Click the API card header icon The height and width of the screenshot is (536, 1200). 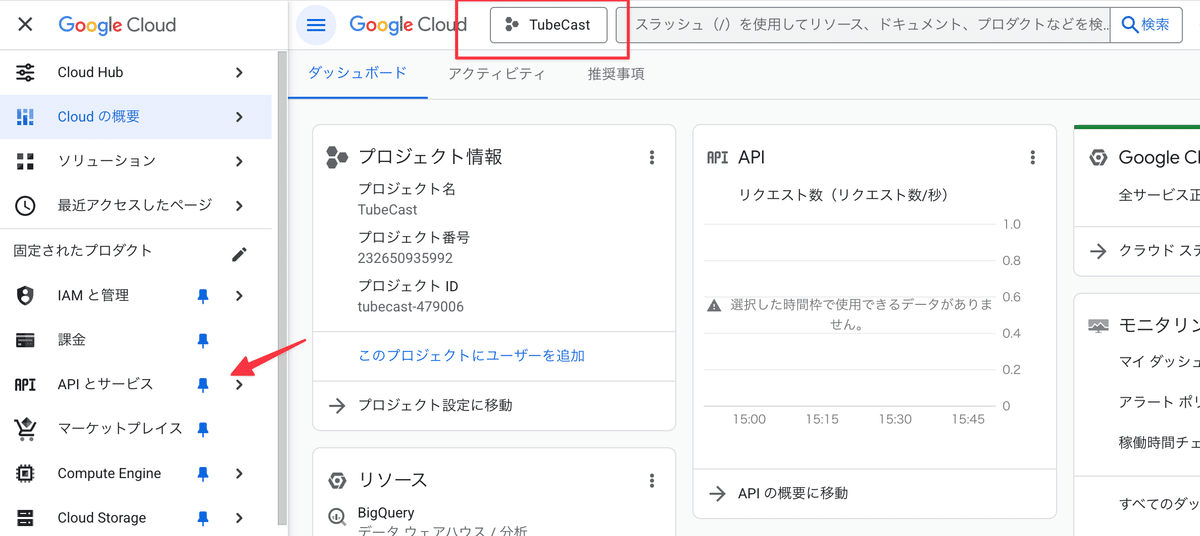pyautogui.click(x=717, y=157)
